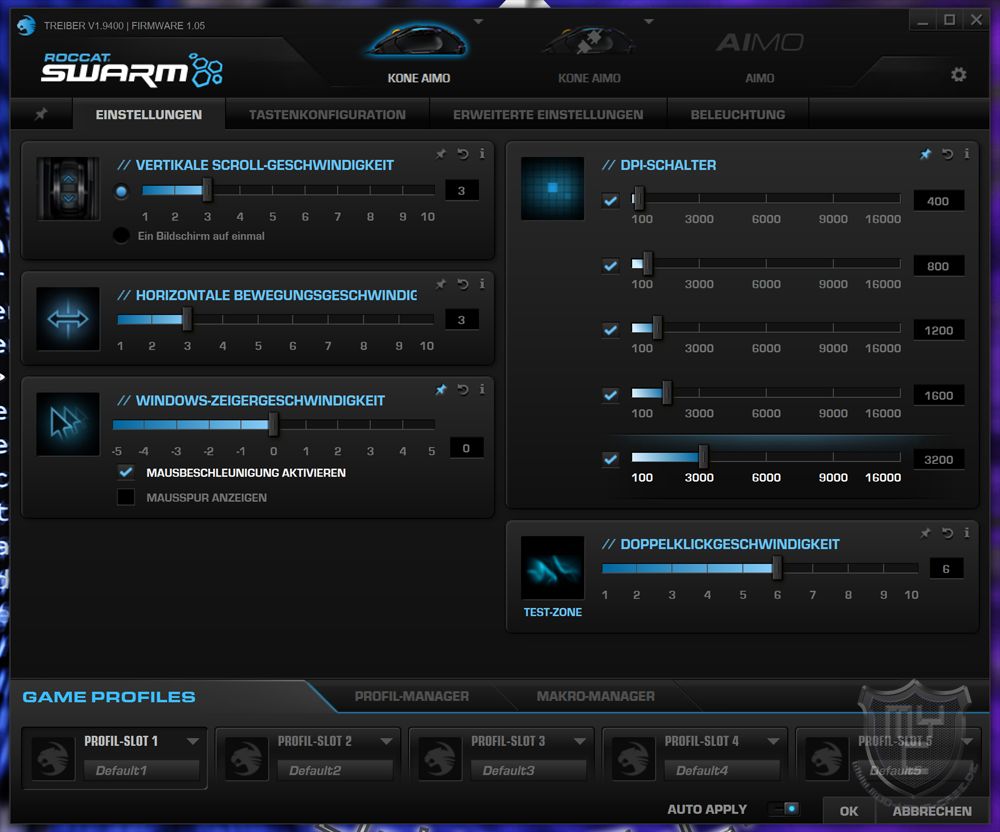Reset the Doppelklickgeschwindigkeit setting
The height and width of the screenshot is (832, 1000).
(948, 533)
